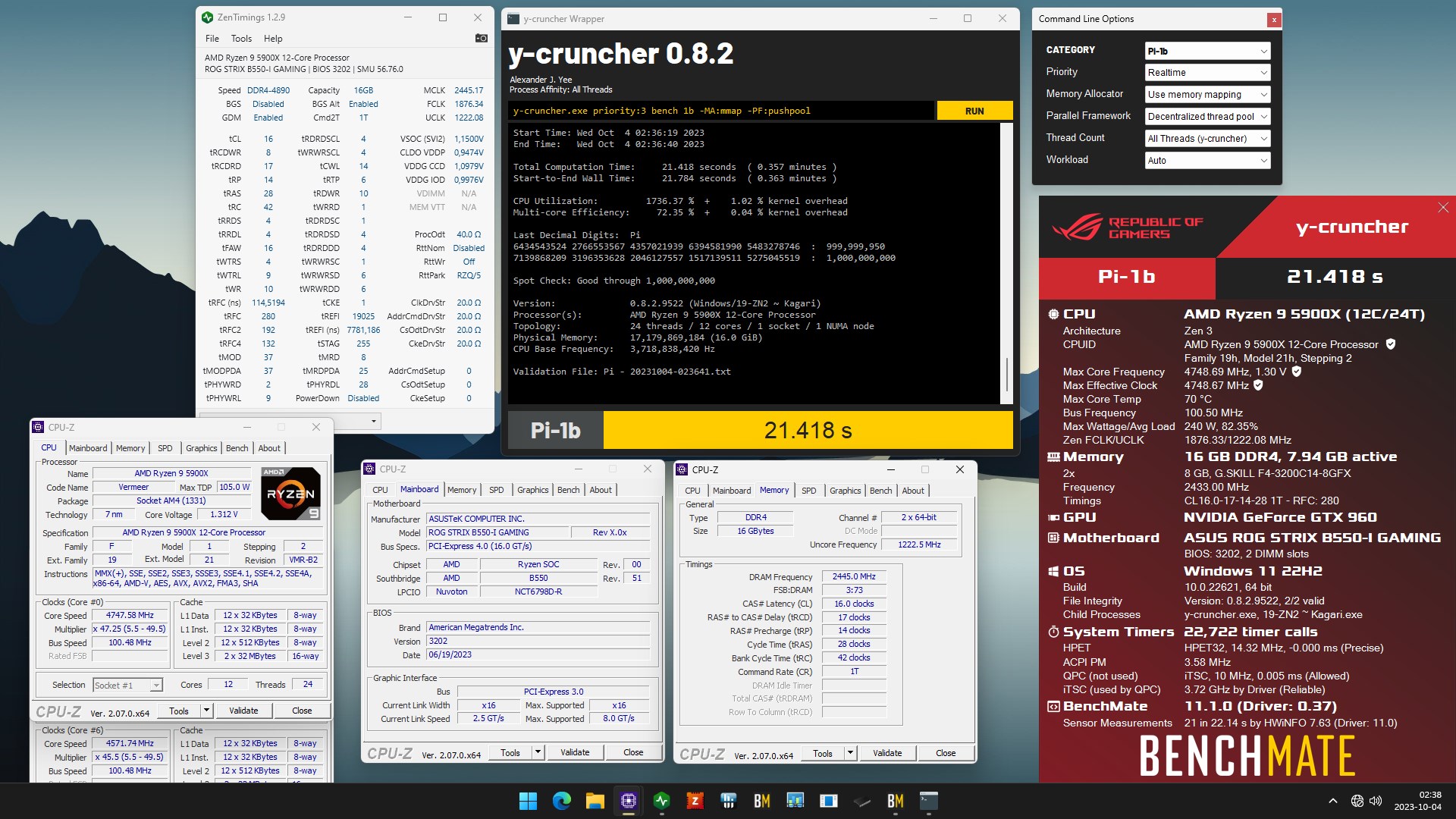This screenshot has width=1456, height=819.
Task: Open File Explorer from the taskbar
Action: coord(595,801)
